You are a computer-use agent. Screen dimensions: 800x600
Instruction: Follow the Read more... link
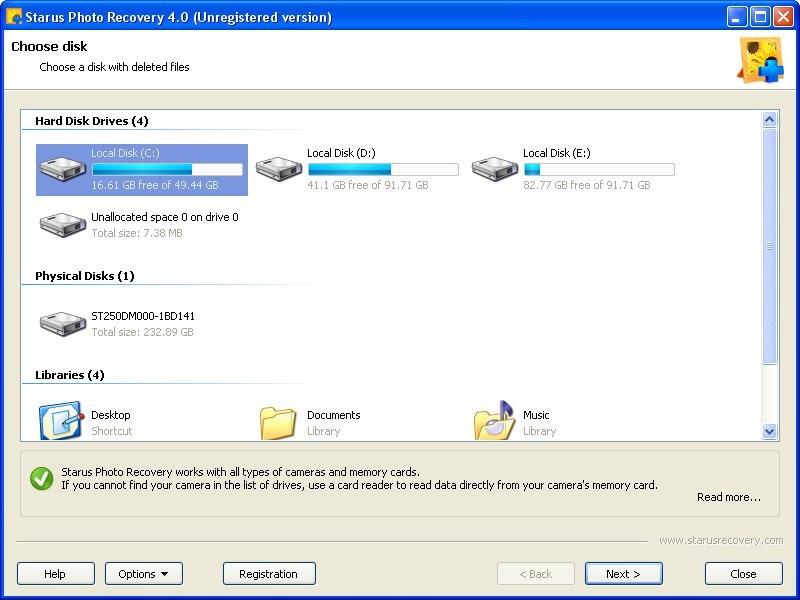point(729,497)
